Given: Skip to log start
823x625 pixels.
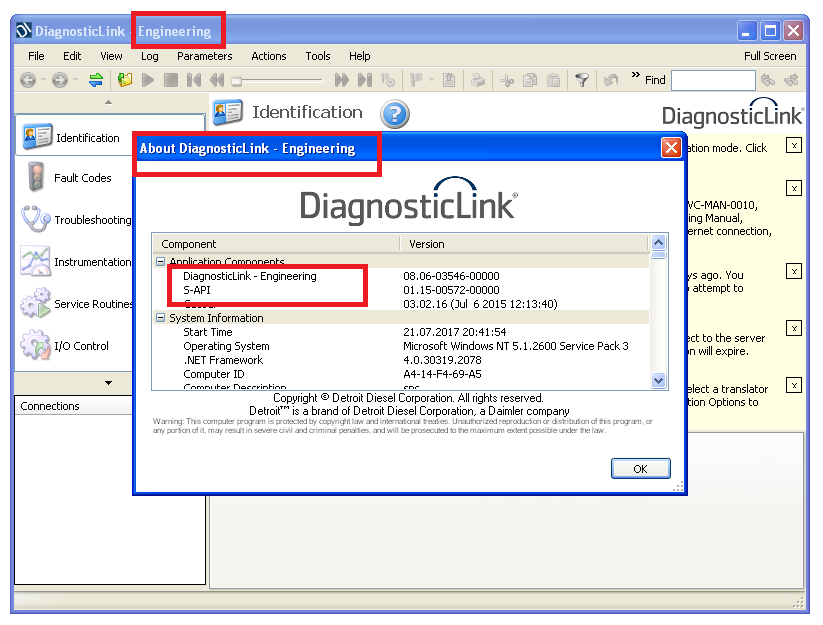Looking at the screenshot, I should tap(194, 80).
